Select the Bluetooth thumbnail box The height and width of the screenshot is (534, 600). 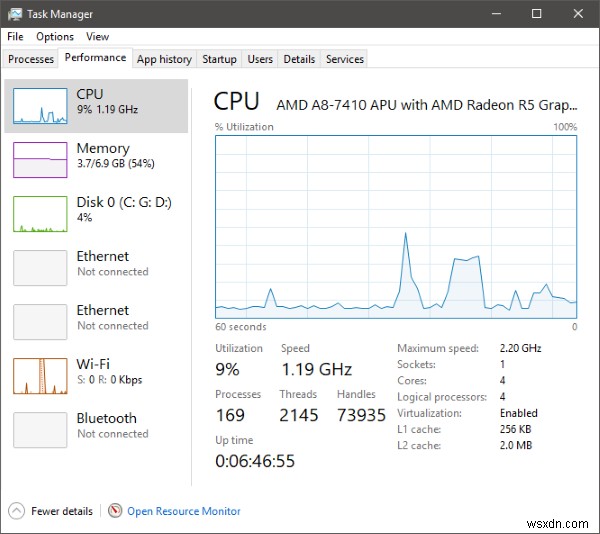[x=40, y=430]
